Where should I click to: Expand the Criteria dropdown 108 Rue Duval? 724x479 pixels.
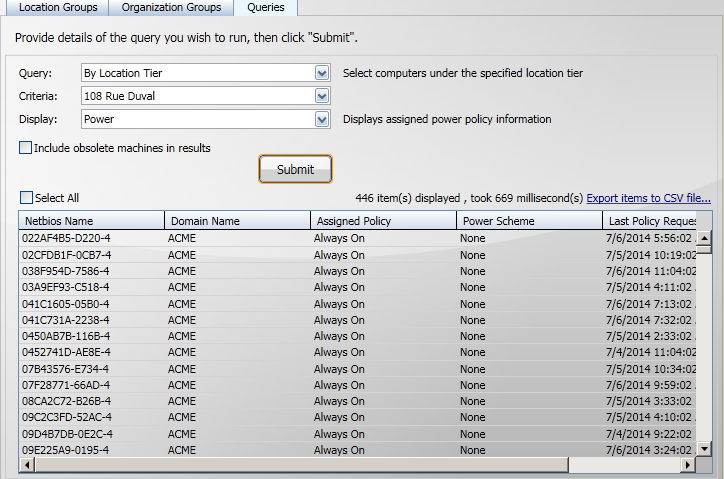(x=321, y=96)
